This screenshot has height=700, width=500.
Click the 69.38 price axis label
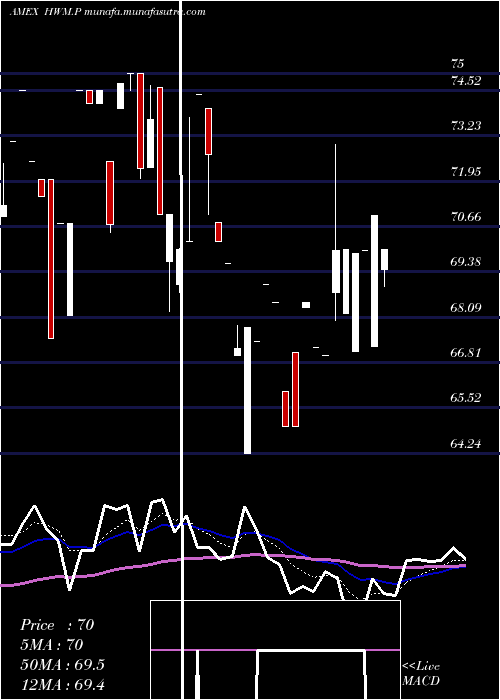pyautogui.click(x=466, y=262)
